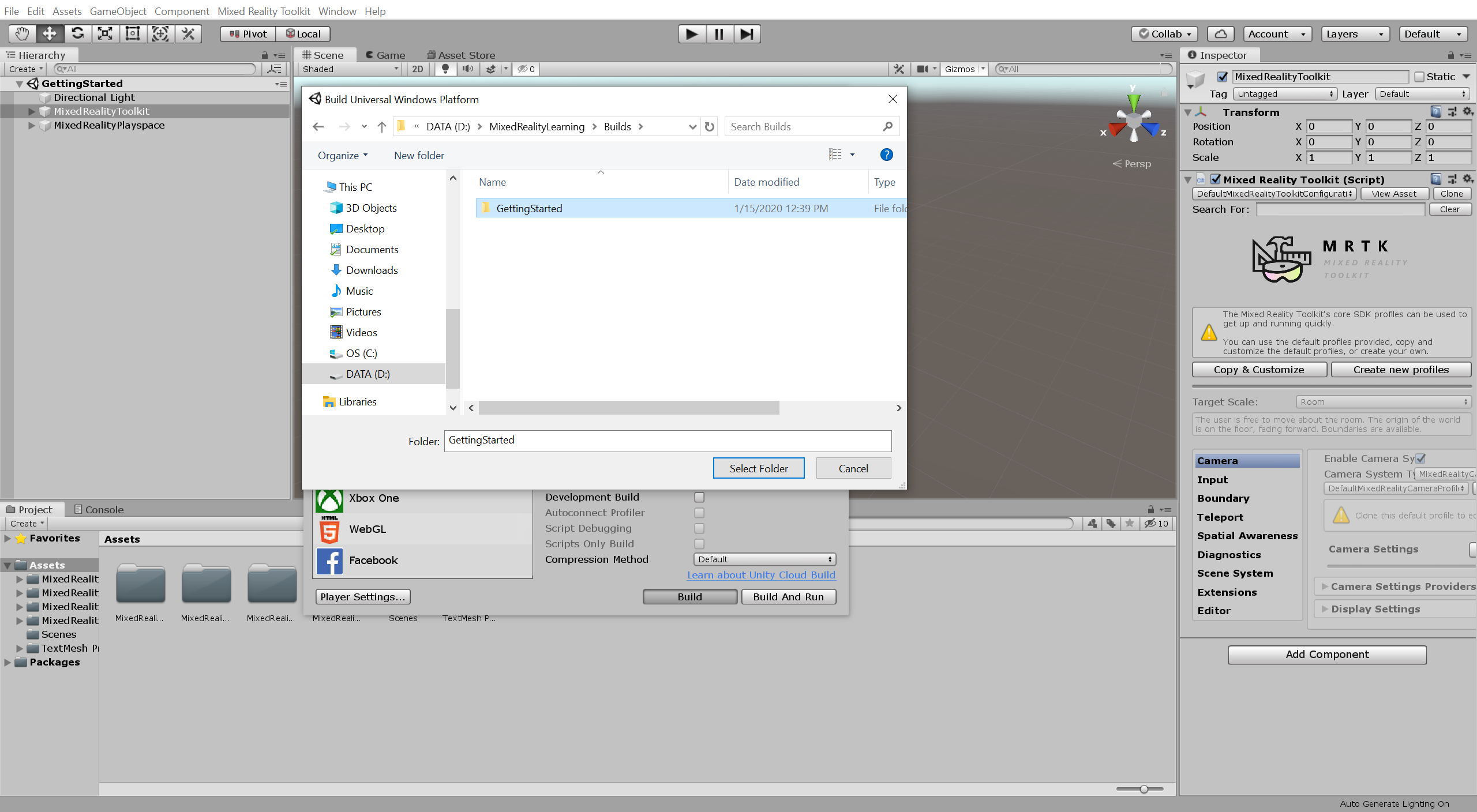This screenshot has width=1477, height=812.
Task: Open custom editor tools
Action: click(188, 34)
